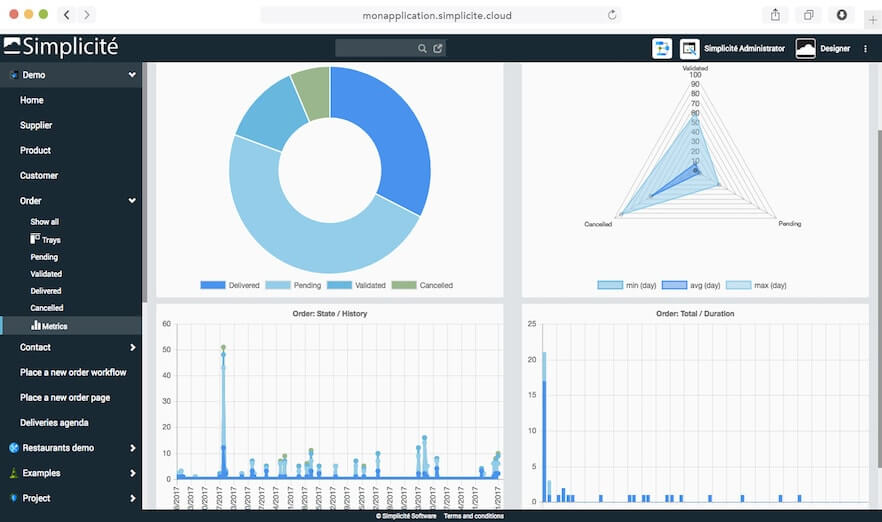The image size is (882, 522).
Task: Click the Designer user name
Action: pyautogui.click(x=835, y=48)
